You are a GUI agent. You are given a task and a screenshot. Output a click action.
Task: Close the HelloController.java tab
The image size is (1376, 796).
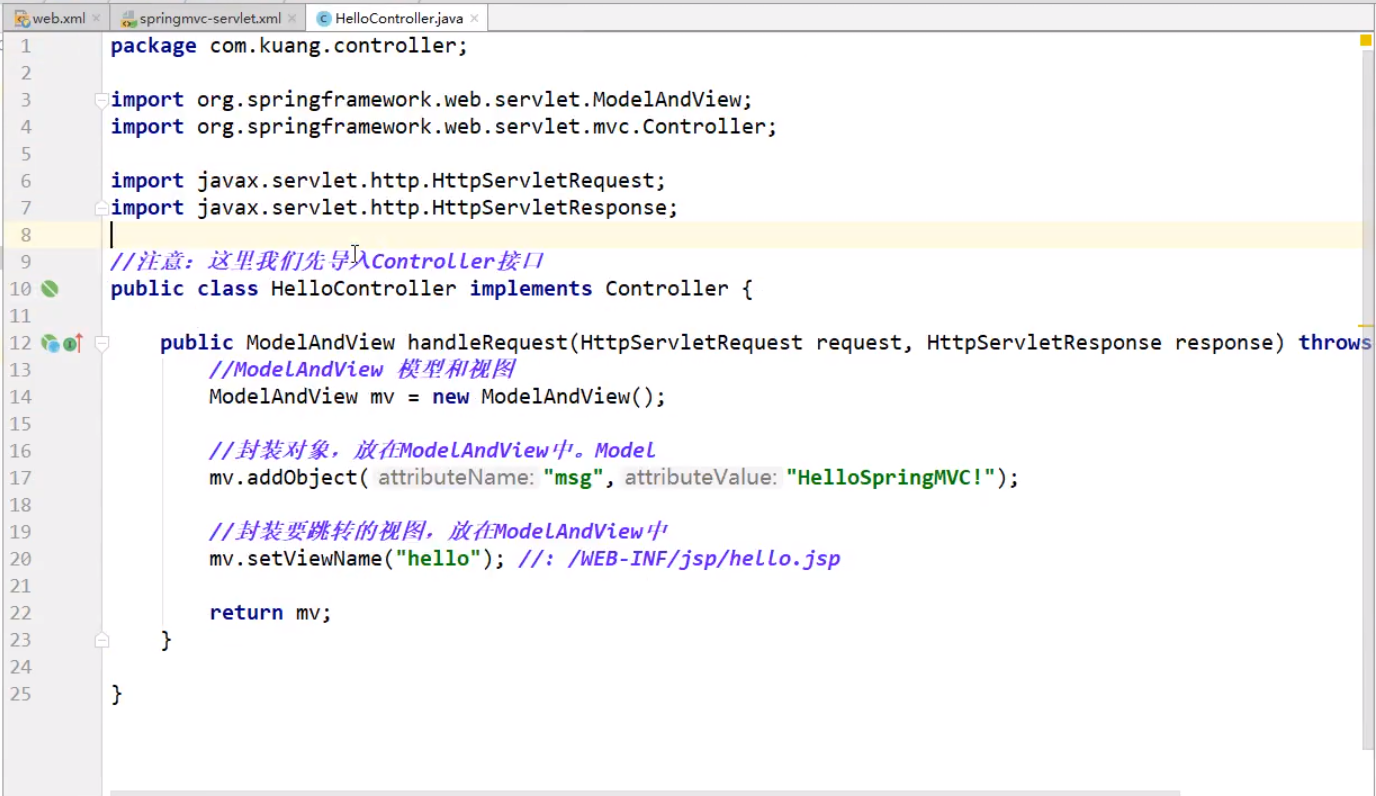pyautogui.click(x=474, y=18)
